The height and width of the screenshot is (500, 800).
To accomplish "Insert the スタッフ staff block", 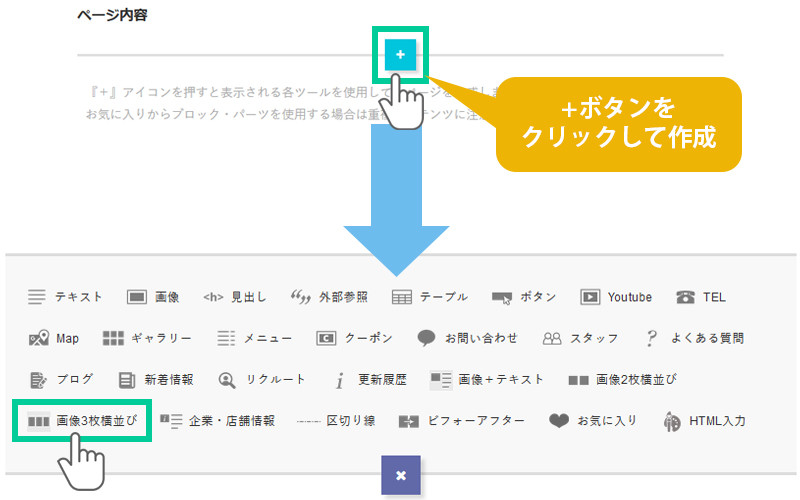I will click(x=580, y=338).
